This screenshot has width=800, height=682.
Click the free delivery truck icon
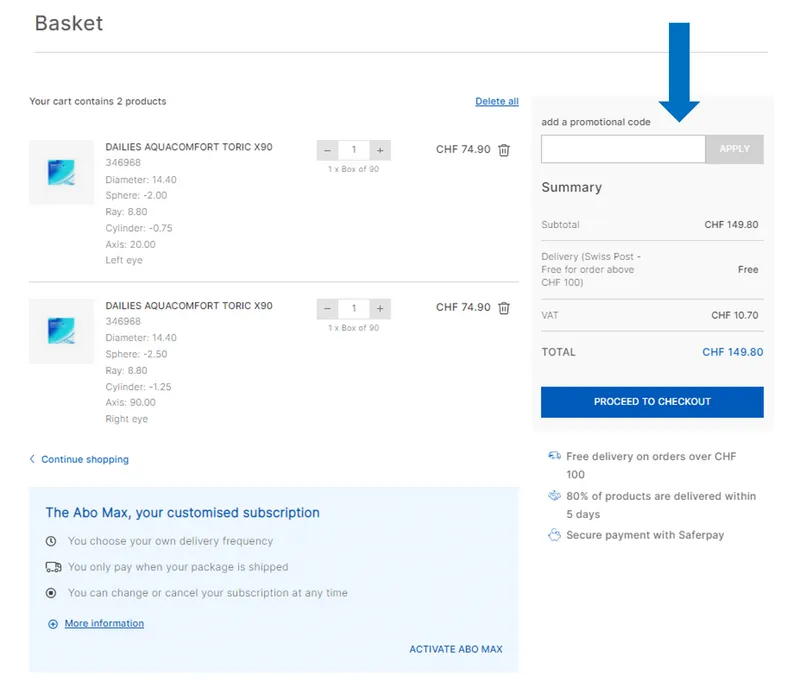pos(554,456)
